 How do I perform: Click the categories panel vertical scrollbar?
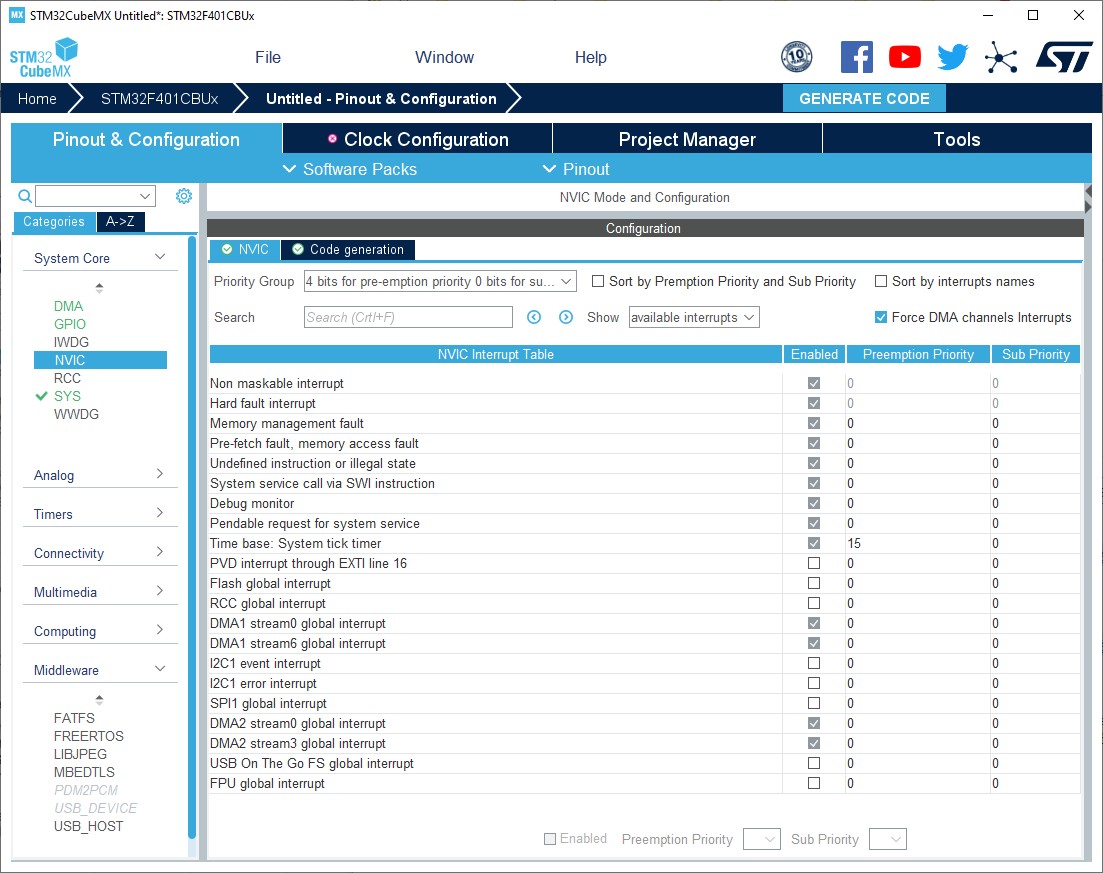pyautogui.click(x=192, y=538)
